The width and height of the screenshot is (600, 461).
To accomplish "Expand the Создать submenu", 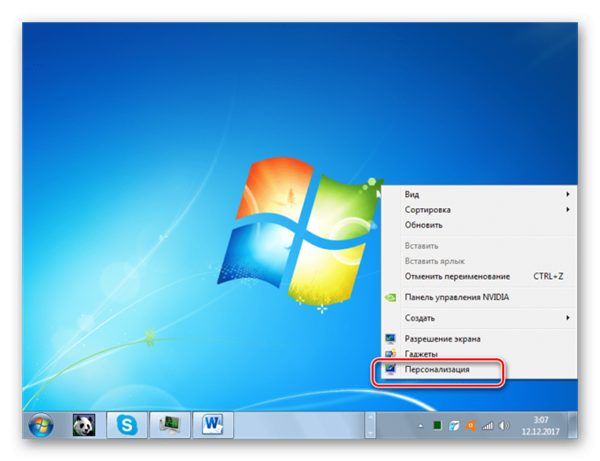I will pos(480,318).
